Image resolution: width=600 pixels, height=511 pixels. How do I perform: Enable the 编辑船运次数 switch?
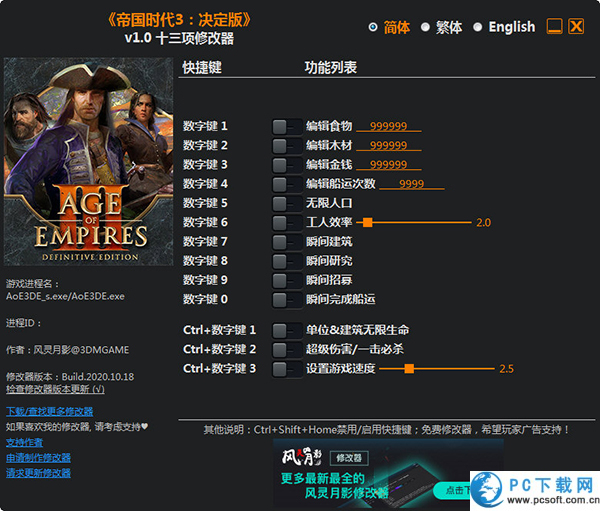pyautogui.click(x=287, y=184)
